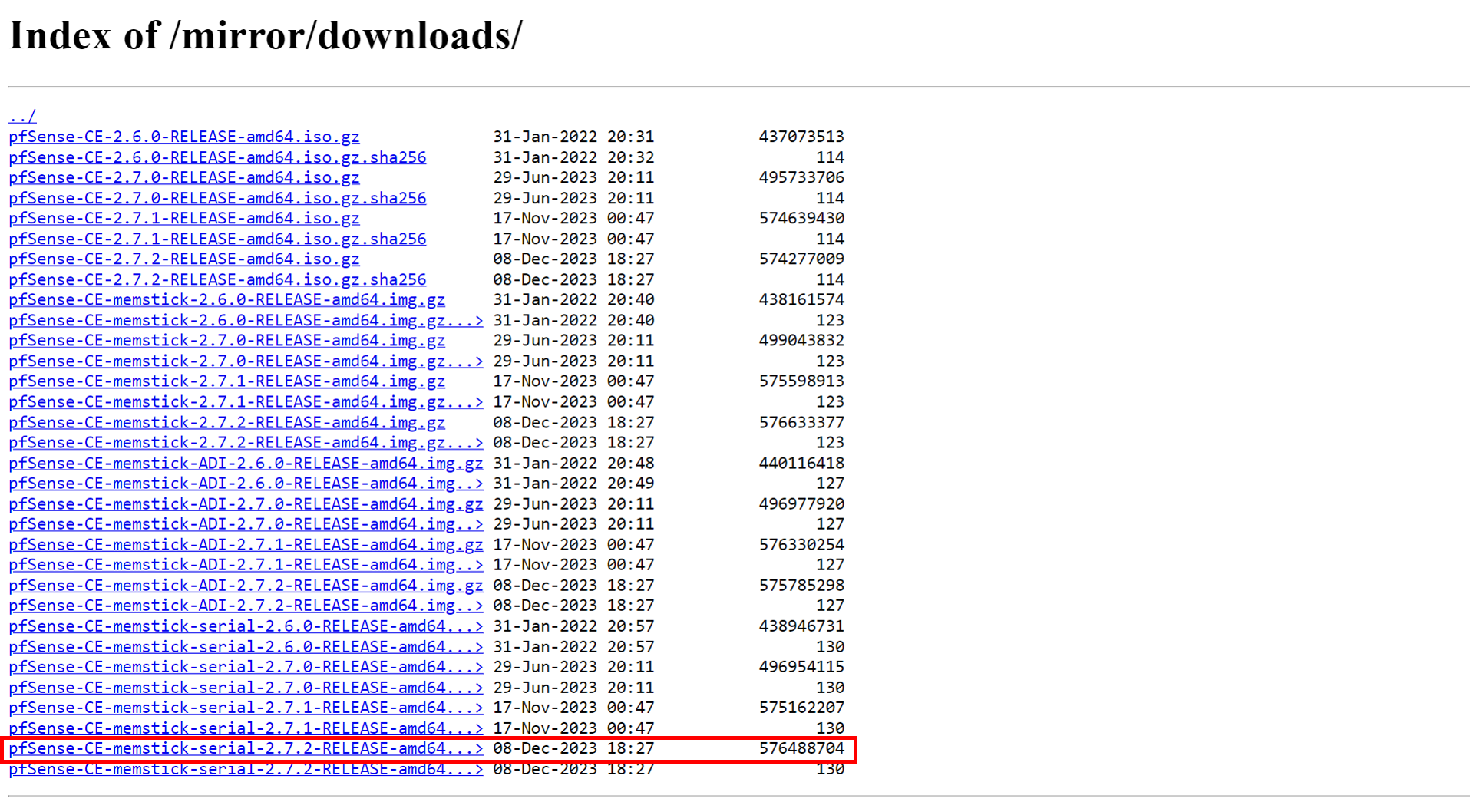
Task: Open the 2.7.0 iso.gz.sha256 checksum link
Action: [217, 198]
